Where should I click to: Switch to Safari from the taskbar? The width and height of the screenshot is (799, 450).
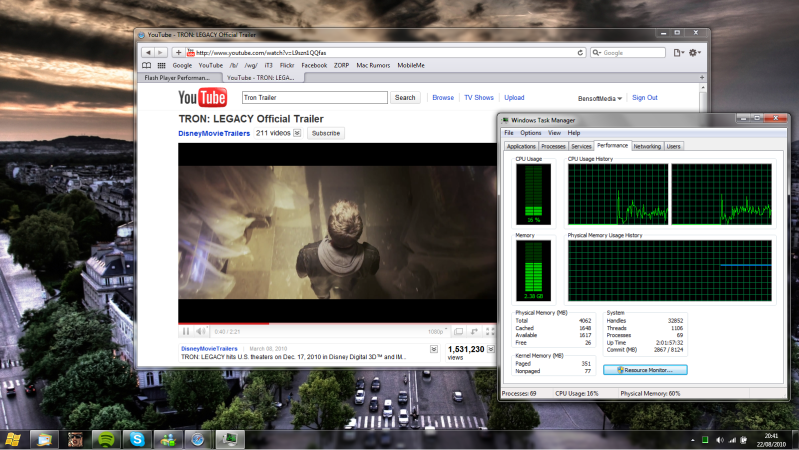pos(198,439)
